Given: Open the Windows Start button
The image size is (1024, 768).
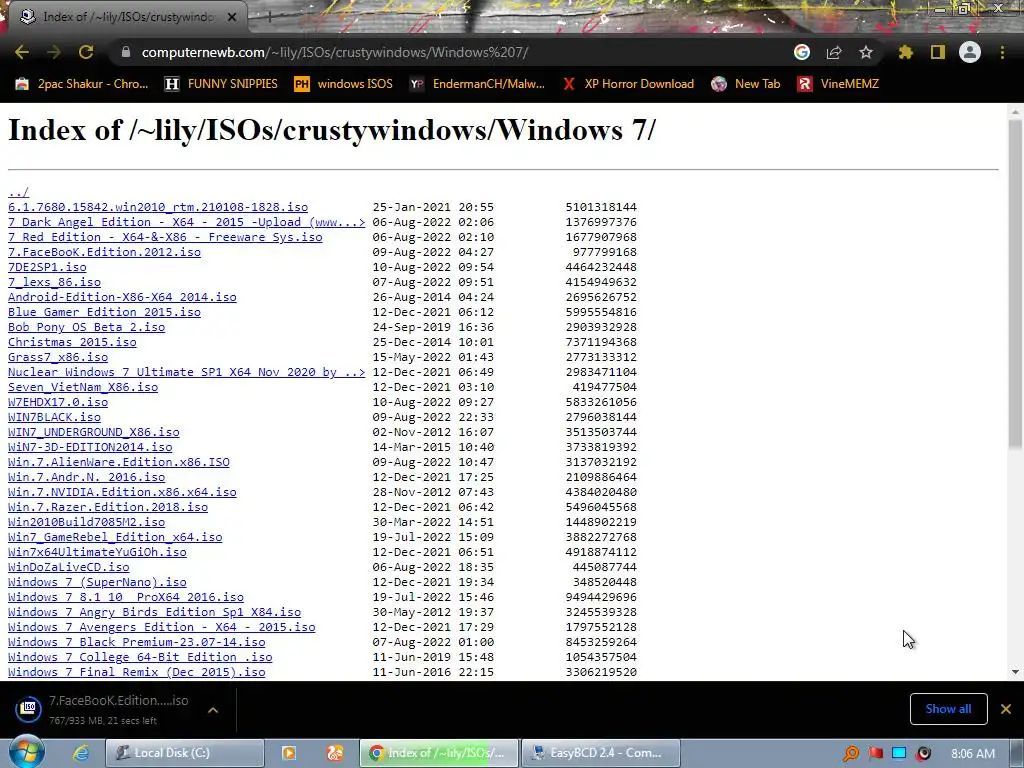Looking at the screenshot, I should pos(25,752).
